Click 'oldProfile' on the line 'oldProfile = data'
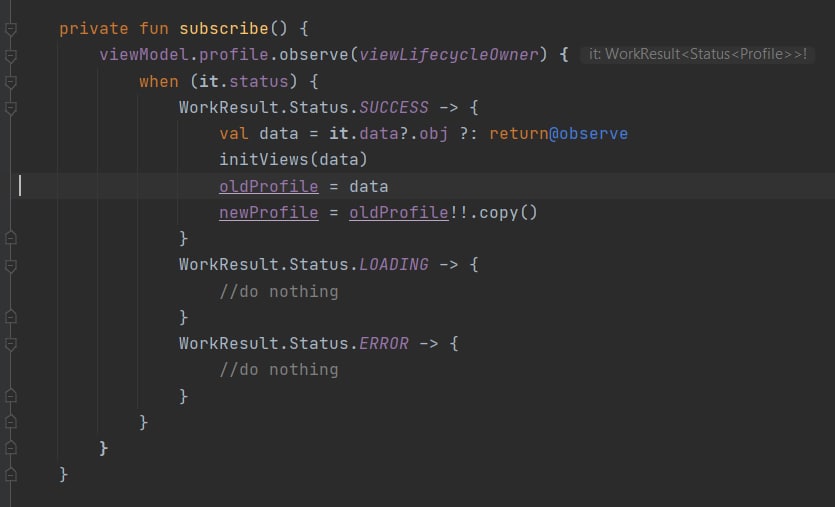The height and width of the screenshot is (507, 835). pyautogui.click(x=269, y=186)
